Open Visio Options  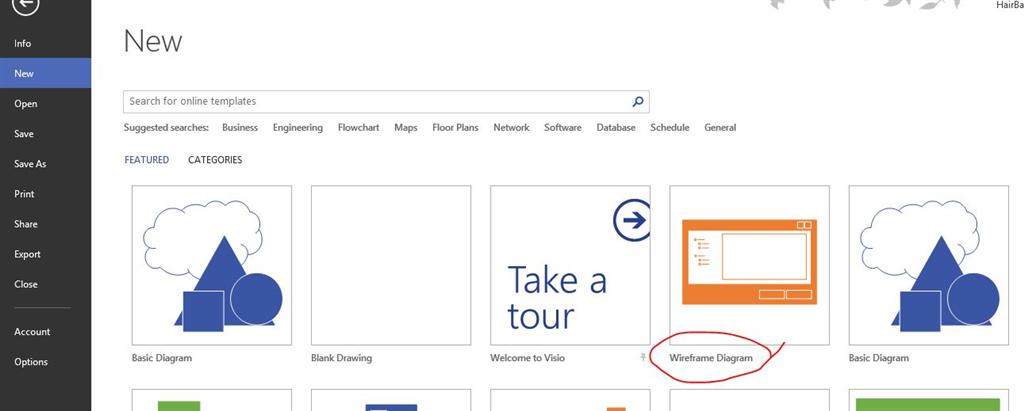click(31, 361)
